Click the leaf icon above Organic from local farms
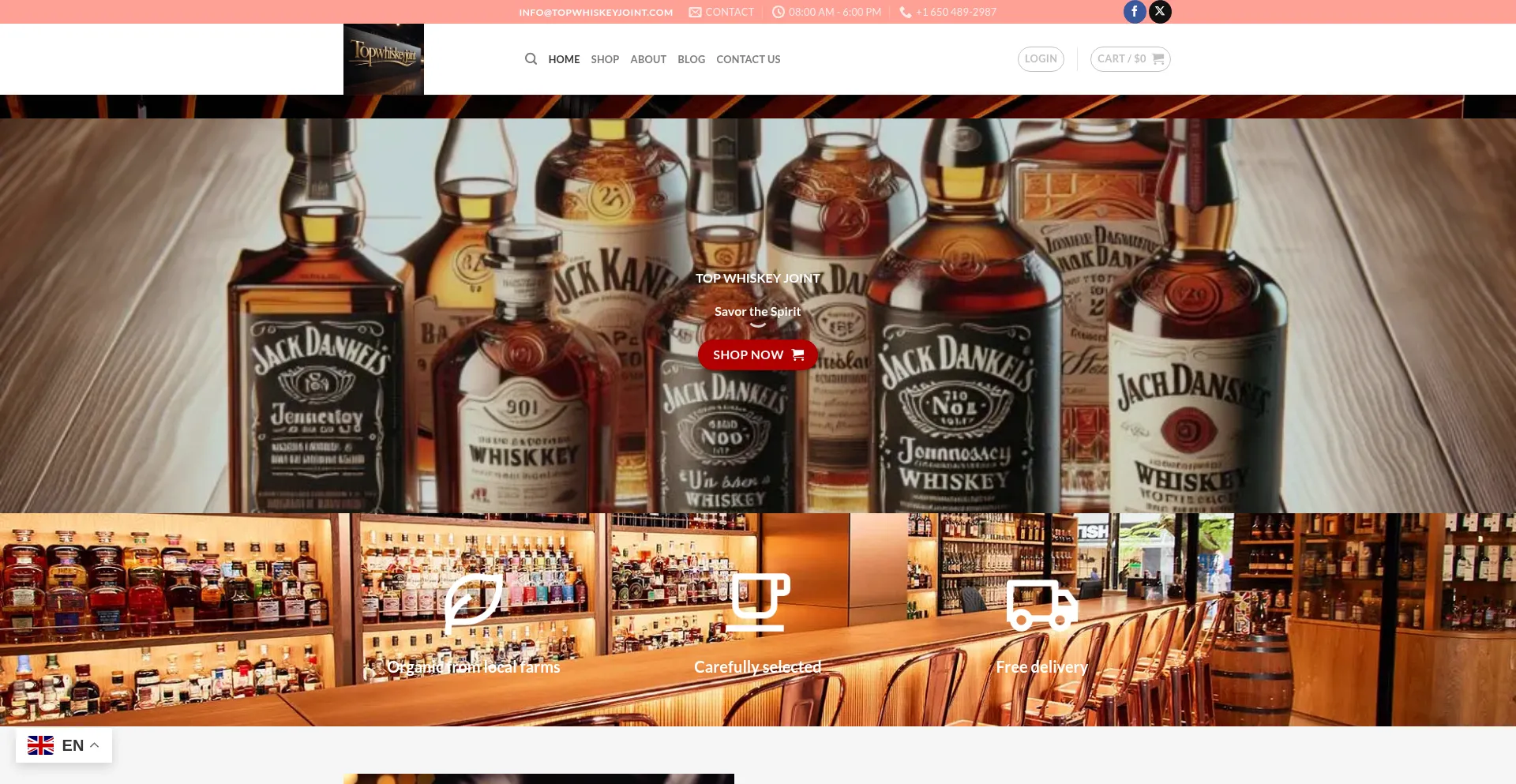Viewport: 1516px width, 784px height. coord(474,603)
